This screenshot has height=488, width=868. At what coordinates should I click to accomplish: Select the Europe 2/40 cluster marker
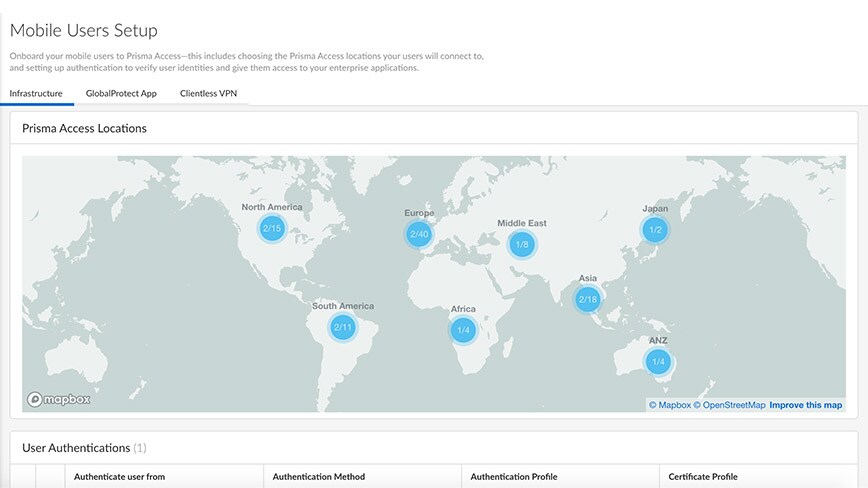(419, 235)
